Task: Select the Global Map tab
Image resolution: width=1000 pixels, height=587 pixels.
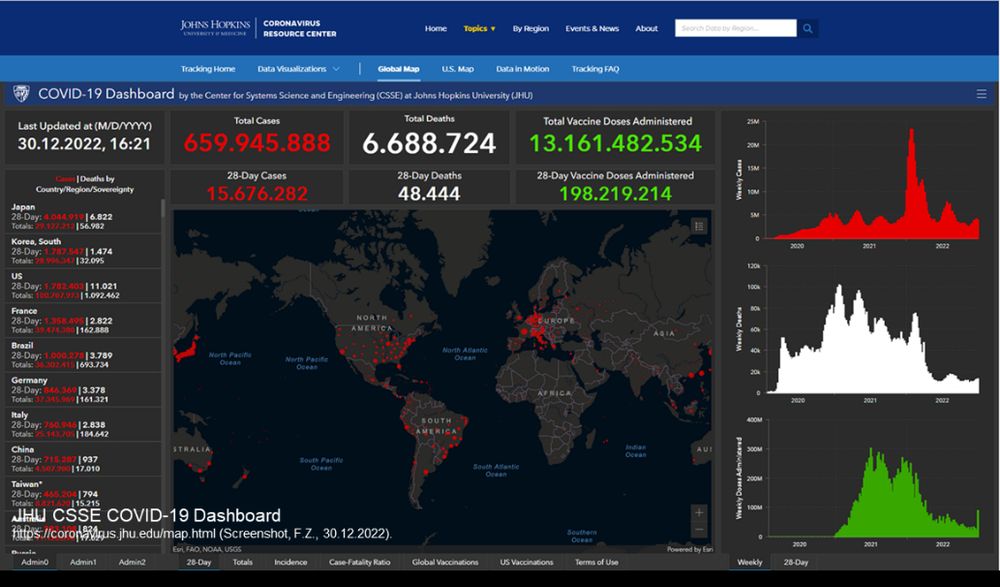Action: [398, 69]
